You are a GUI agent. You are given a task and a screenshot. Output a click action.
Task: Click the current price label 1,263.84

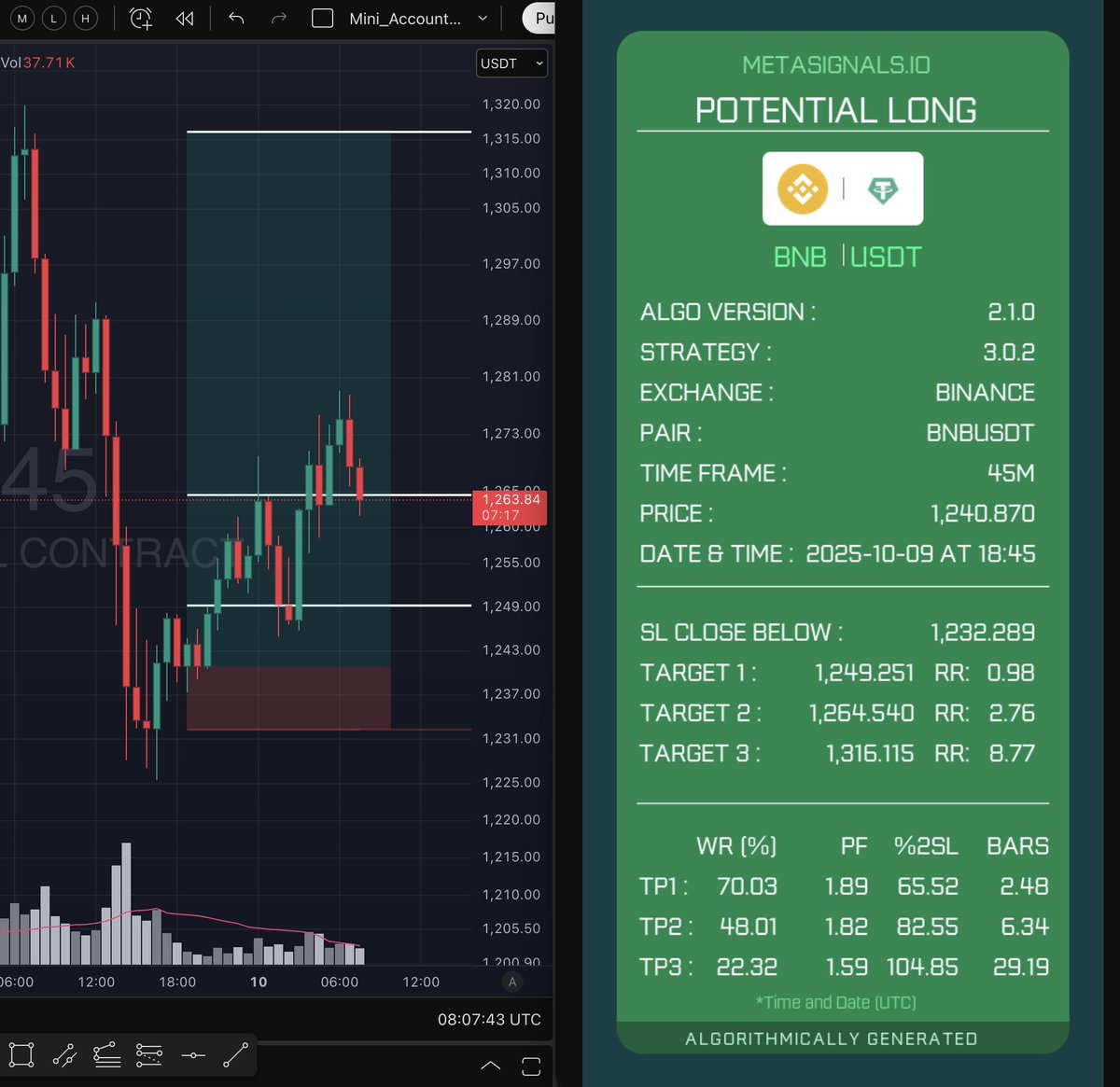[x=510, y=507]
